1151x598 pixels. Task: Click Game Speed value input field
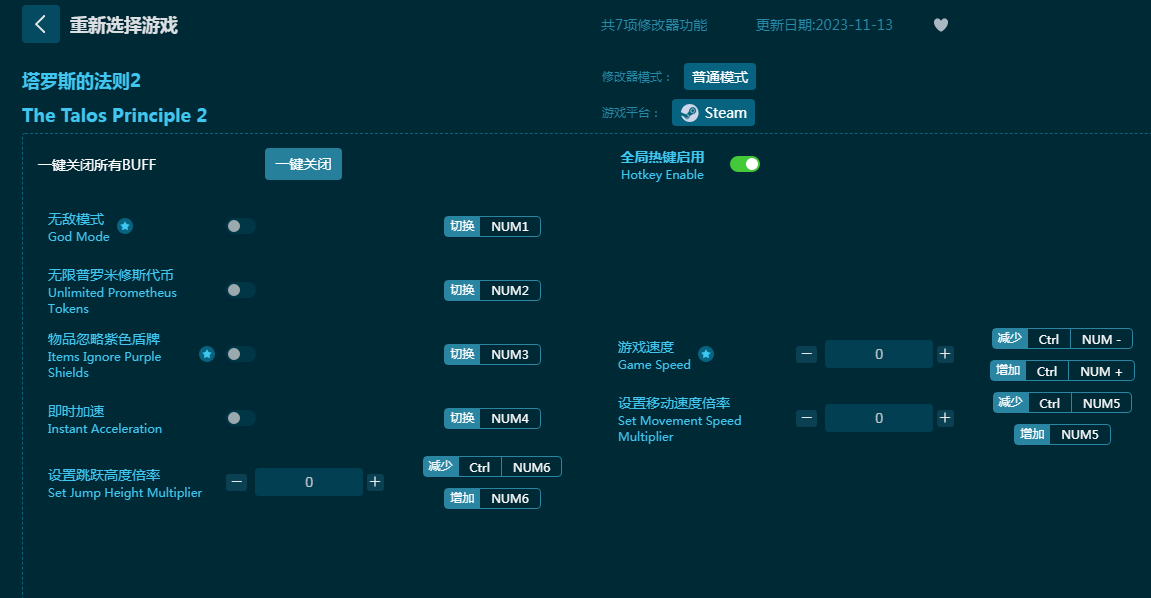879,354
